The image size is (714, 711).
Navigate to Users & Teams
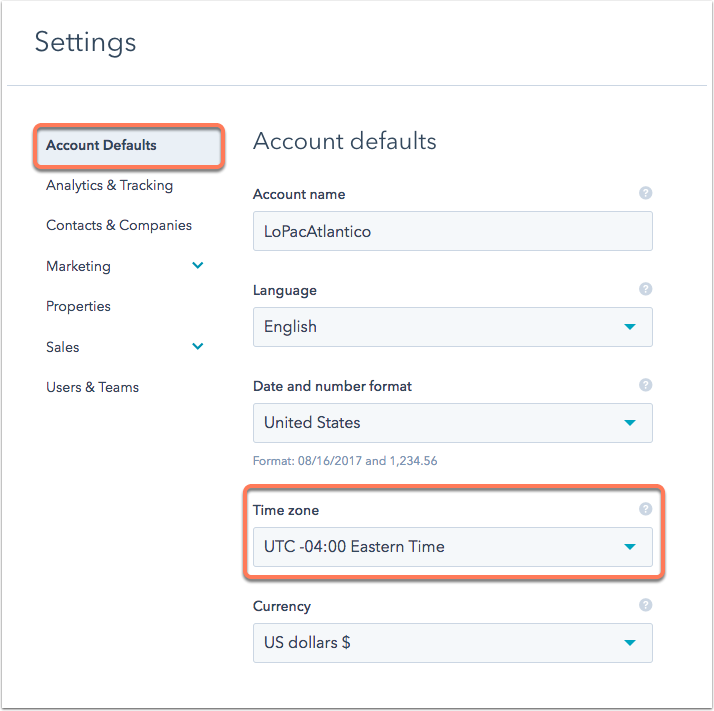tap(92, 387)
